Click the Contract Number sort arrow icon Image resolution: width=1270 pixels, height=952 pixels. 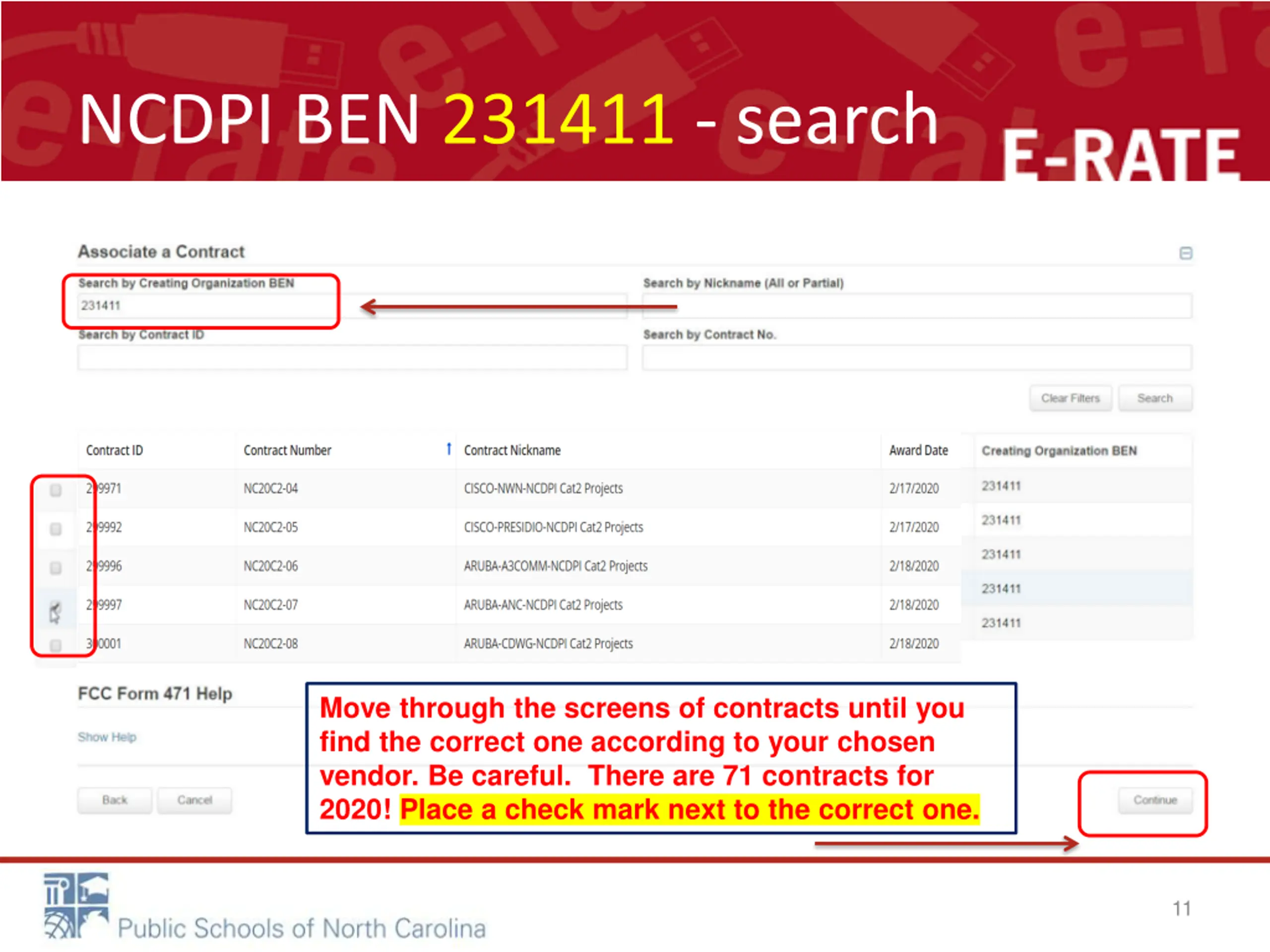448,449
